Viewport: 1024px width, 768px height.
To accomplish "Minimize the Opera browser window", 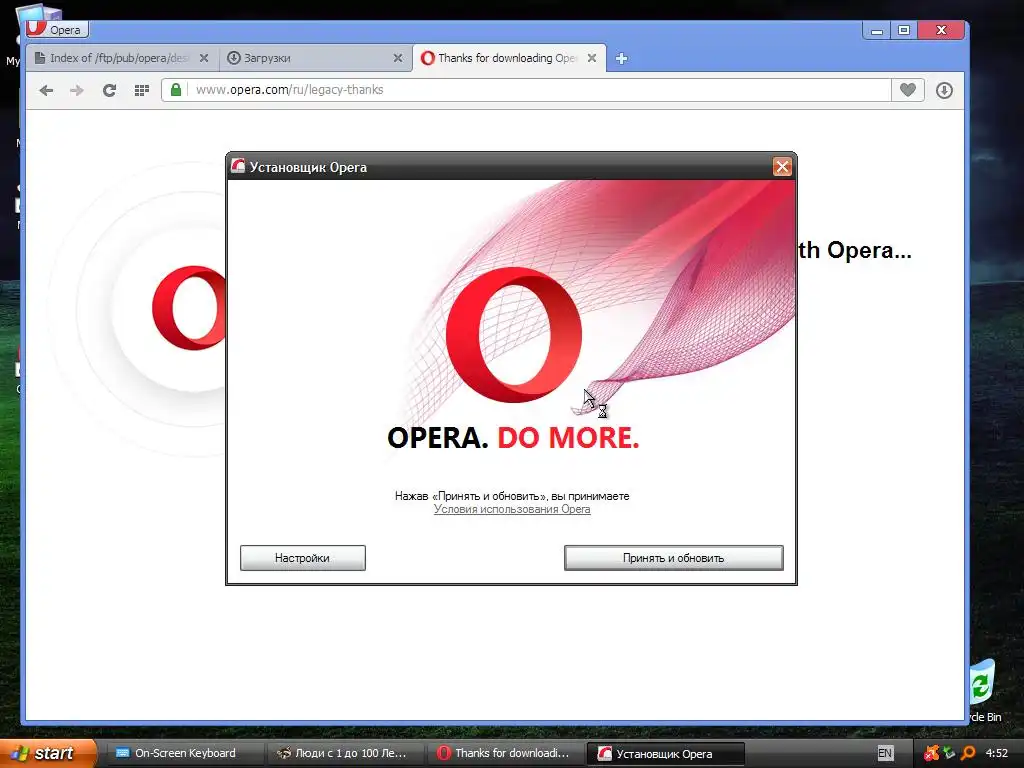I will (876, 30).
